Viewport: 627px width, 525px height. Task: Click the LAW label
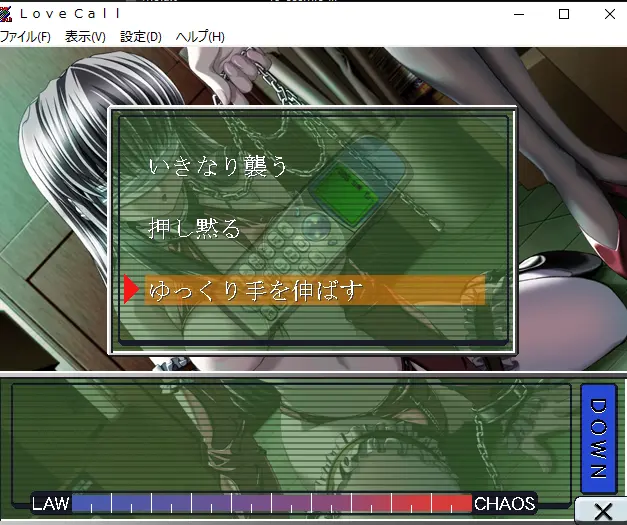click(x=51, y=503)
